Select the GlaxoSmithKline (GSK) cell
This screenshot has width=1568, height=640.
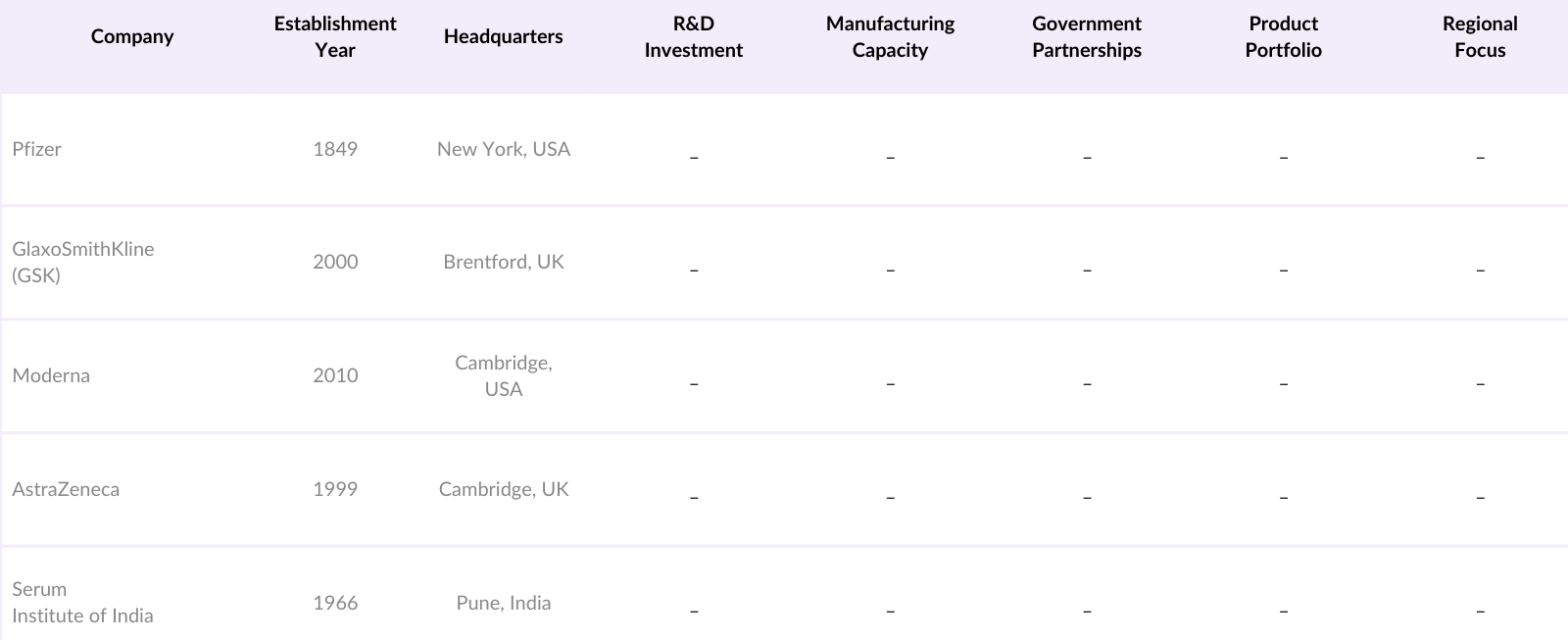(83, 262)
